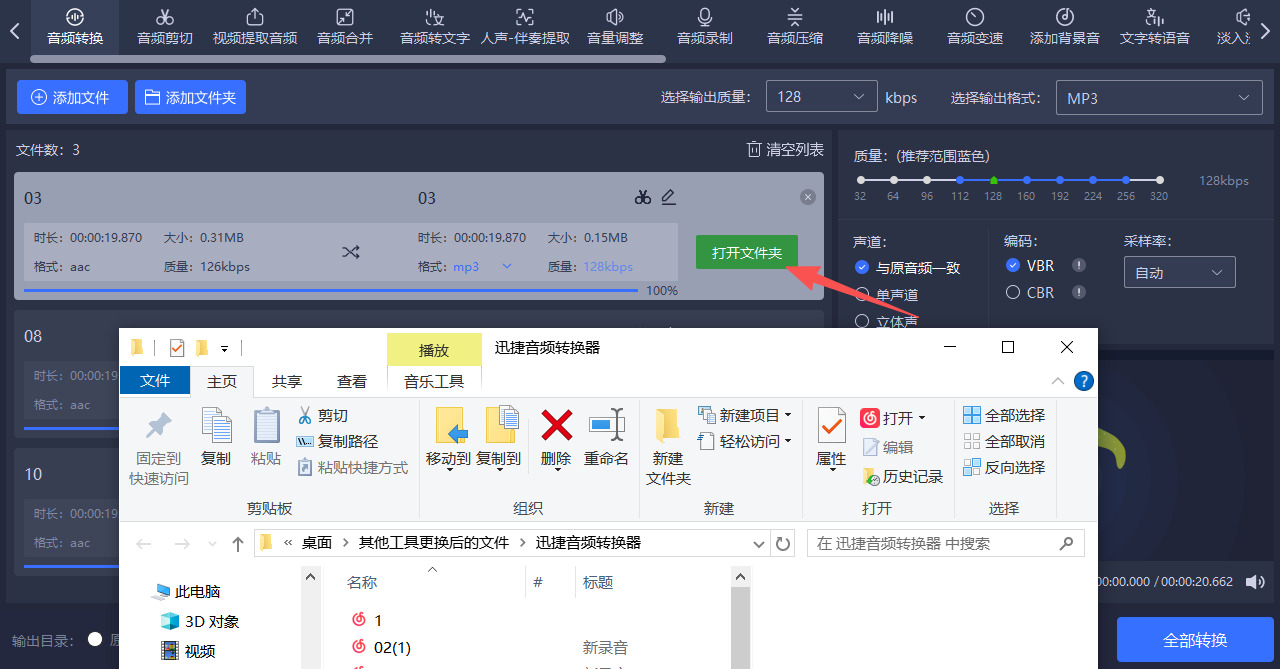1280x669 pixels.
Task: Expand the 轻松访问 dropdown in Explorer
Action: (787, 441)
